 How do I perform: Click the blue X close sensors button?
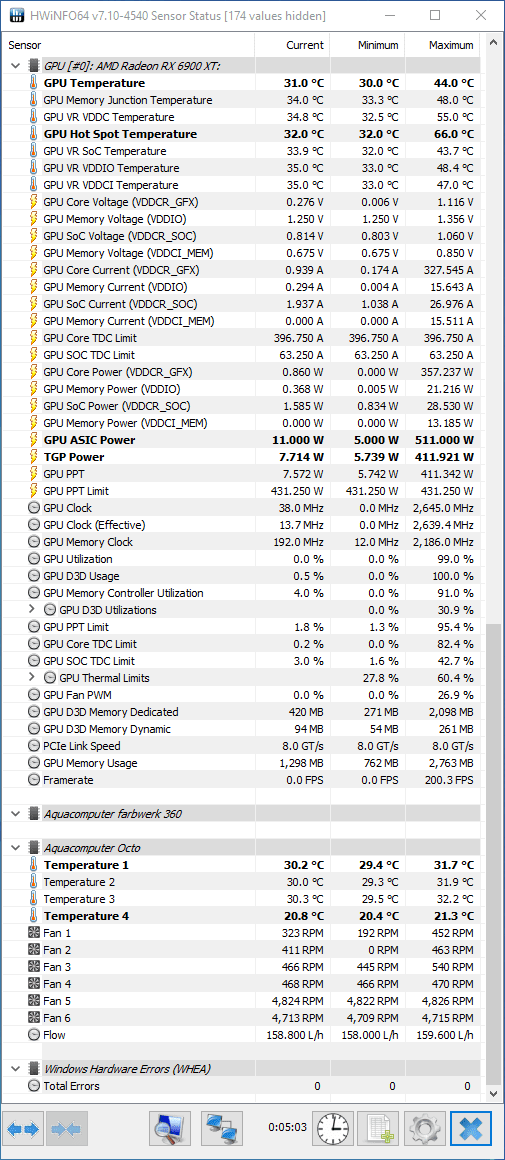pos(471,1129)
